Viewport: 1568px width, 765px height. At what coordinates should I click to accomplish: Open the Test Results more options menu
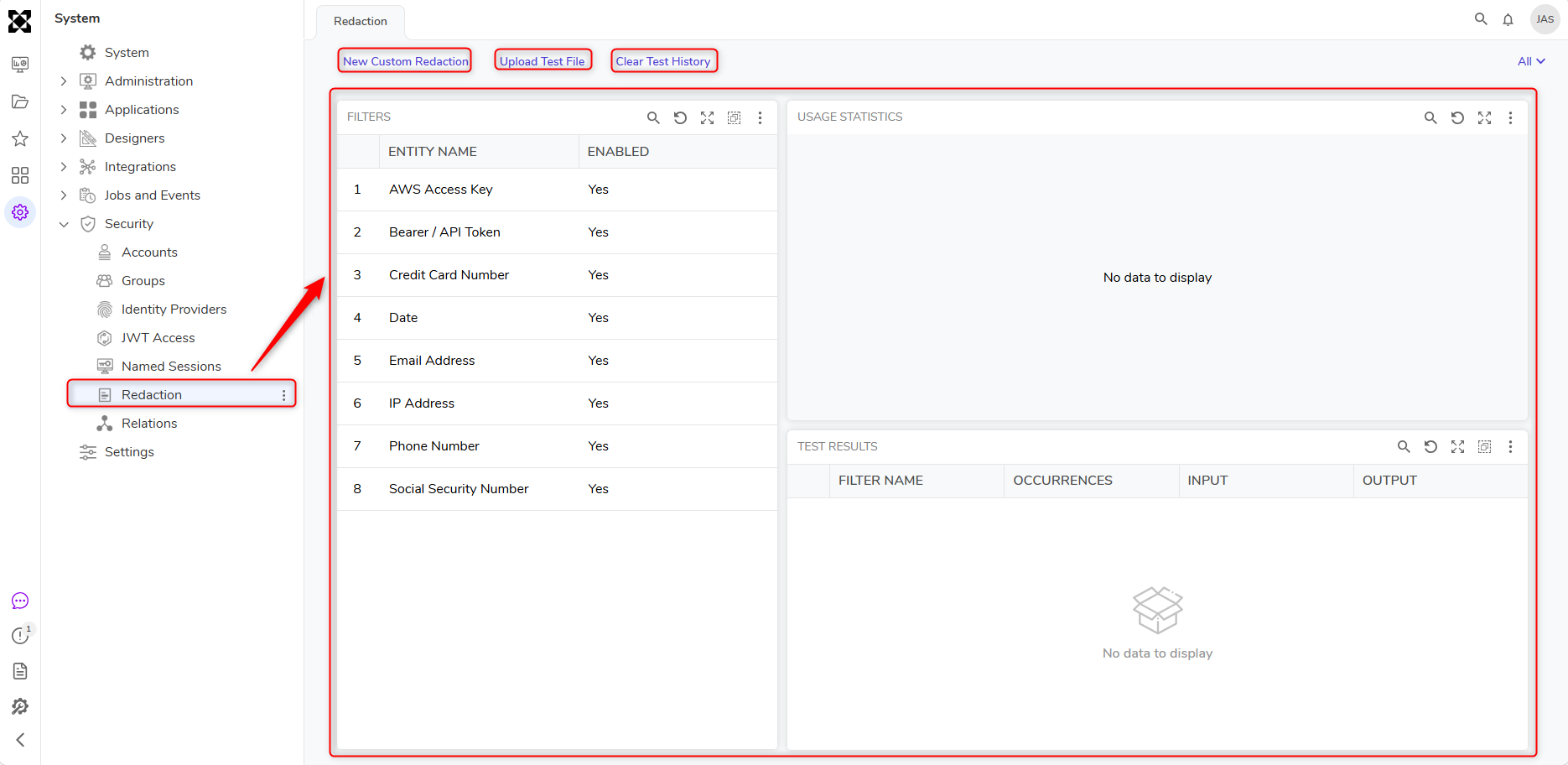[x=1511, y=446]
